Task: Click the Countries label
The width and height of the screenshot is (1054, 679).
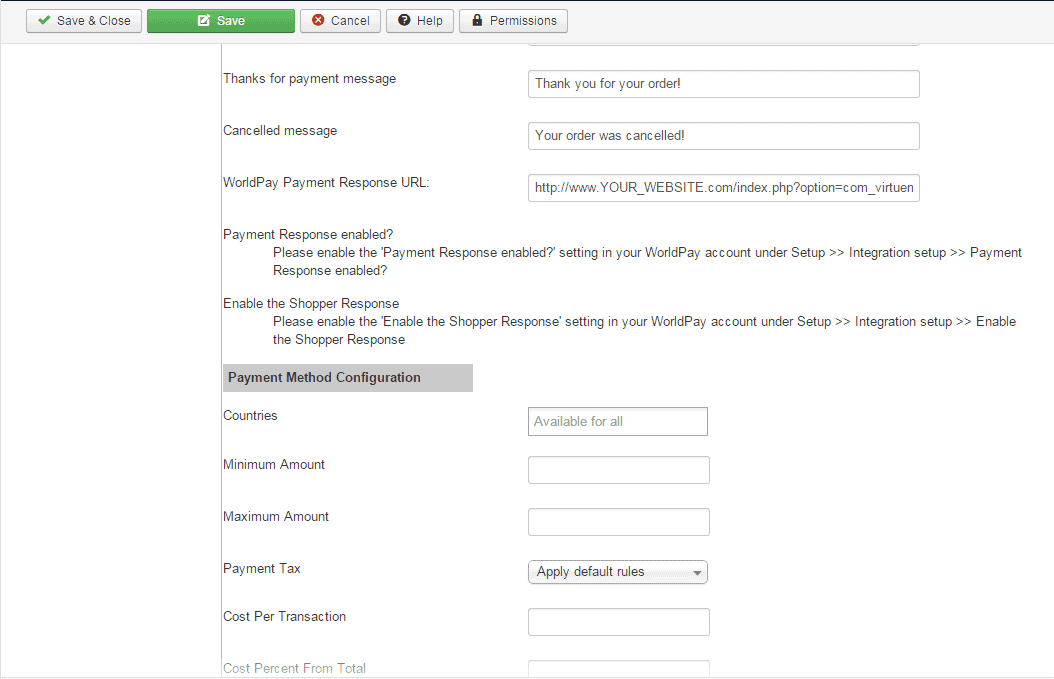Action: click(250, 415)
